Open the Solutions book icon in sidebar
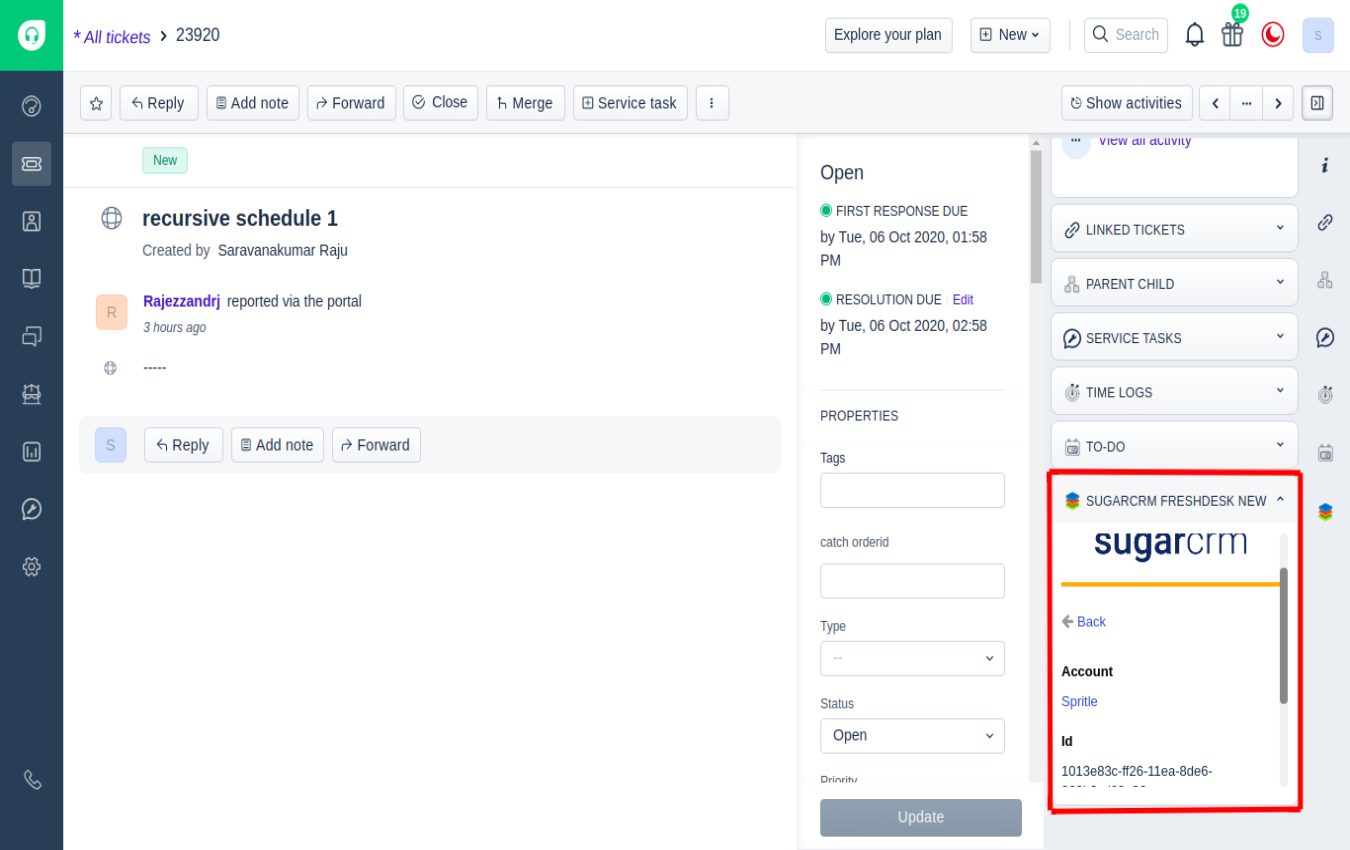This screenshot has width=1350, height=850. [31, 278]
